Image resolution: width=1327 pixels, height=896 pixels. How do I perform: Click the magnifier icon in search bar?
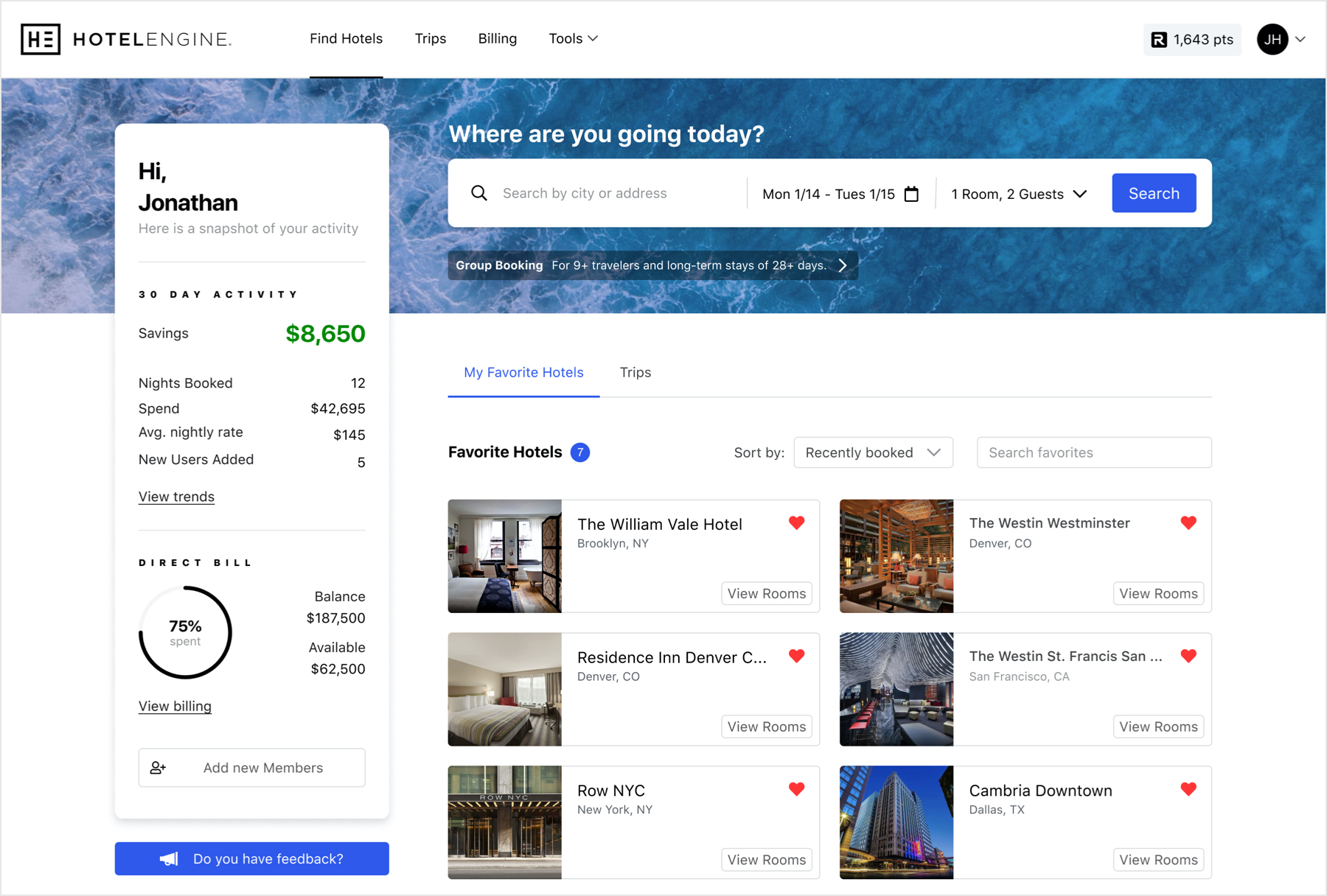coord(479,193)
